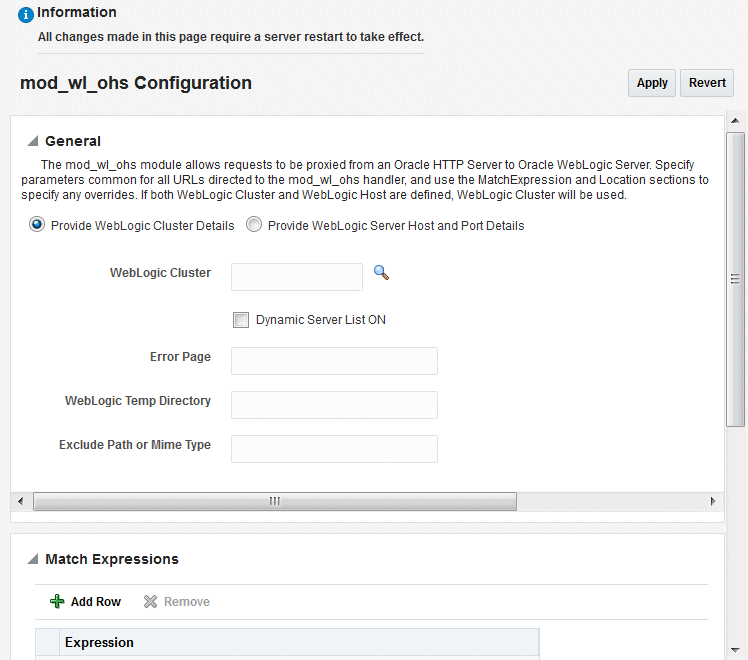The width and height of the screenshot is (748, 660).
Task: Click the Information heading text
Action: pos(77,12)
